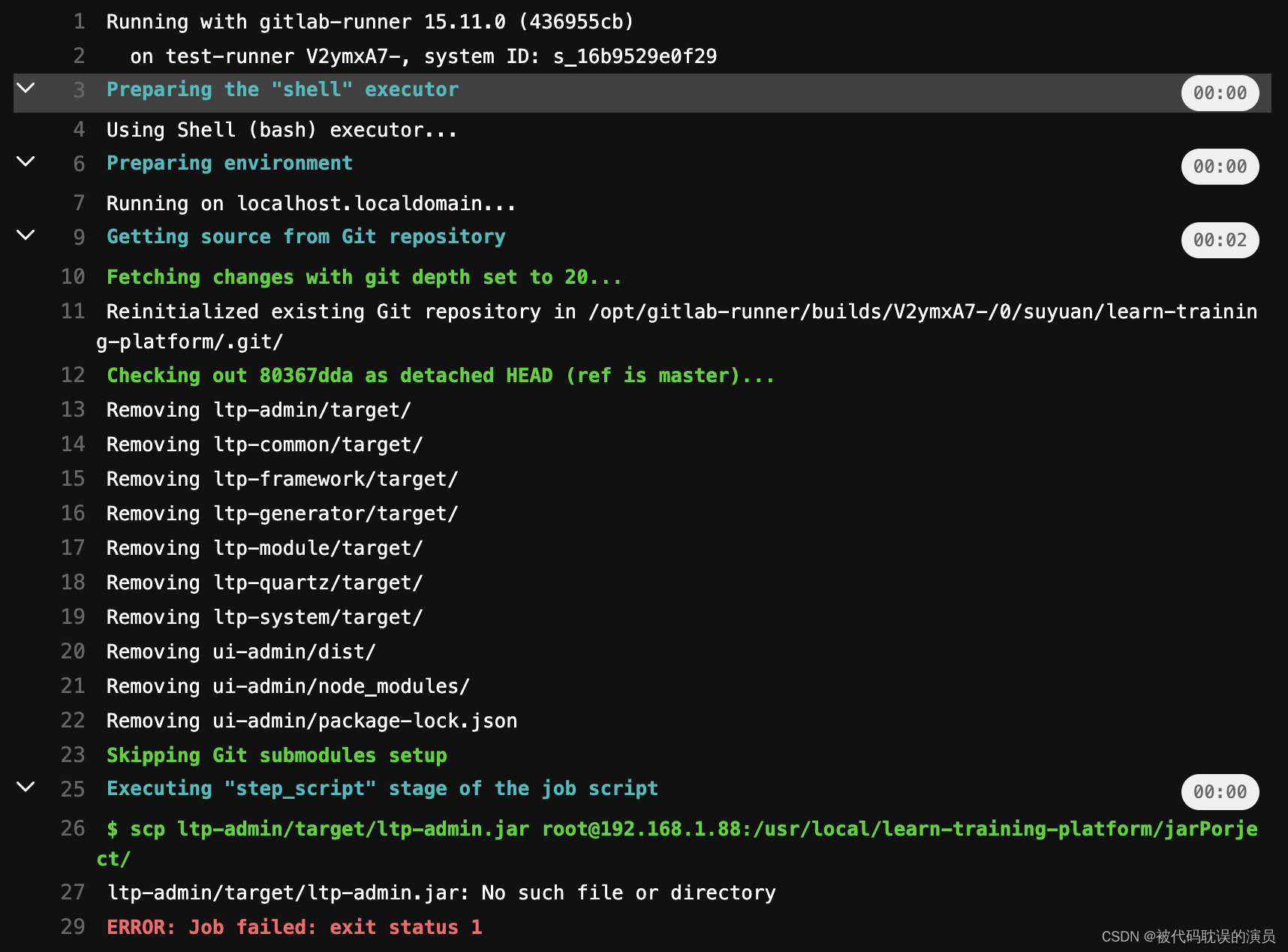Click the 'Preparing environment' section header
The image size is (1288, 952).
tap(230, 163)
